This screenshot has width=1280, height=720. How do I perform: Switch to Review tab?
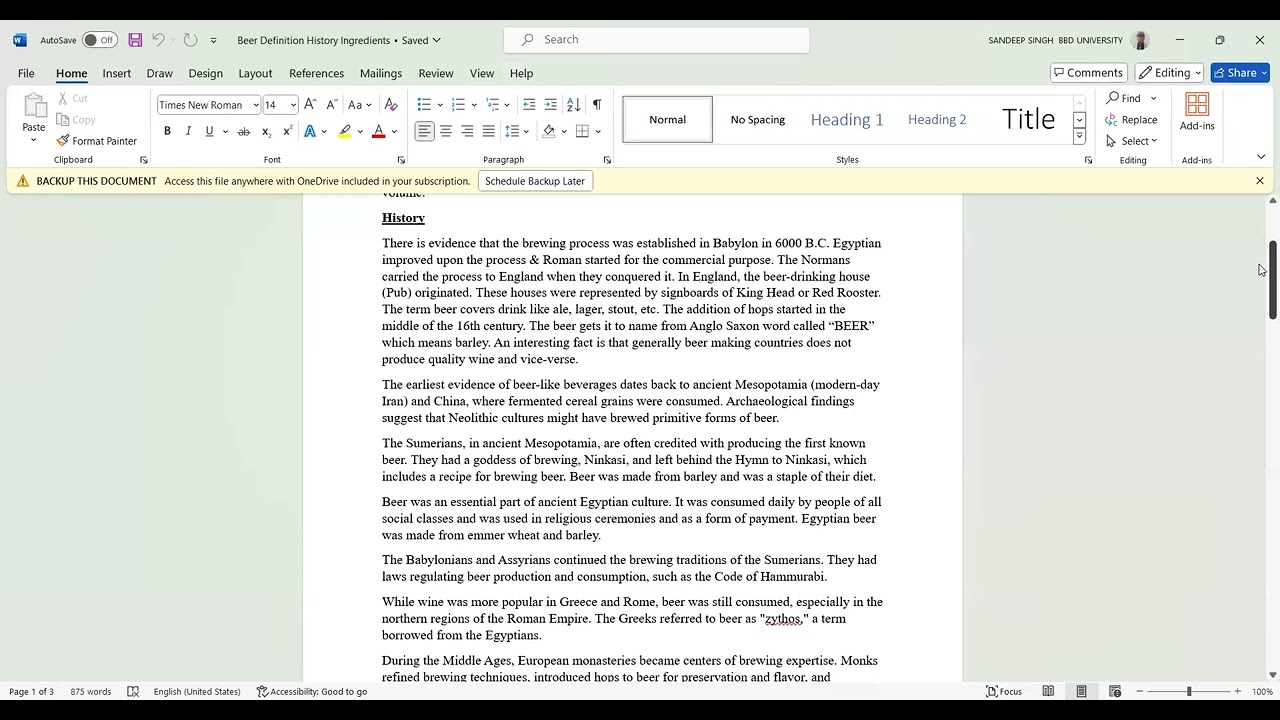(x=436, y=73)
